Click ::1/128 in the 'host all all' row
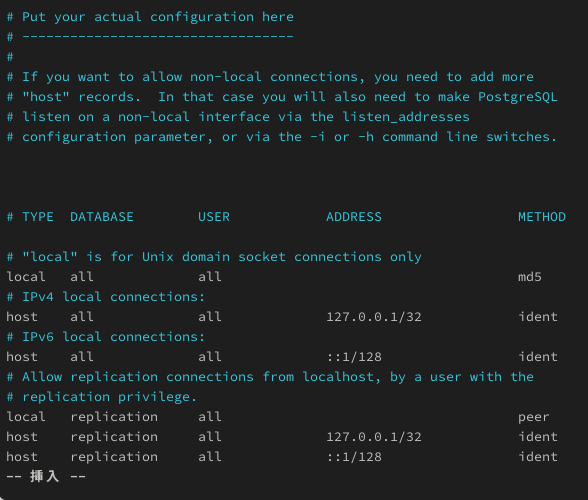Screen dimensions: 588x500 coord(354,357)
